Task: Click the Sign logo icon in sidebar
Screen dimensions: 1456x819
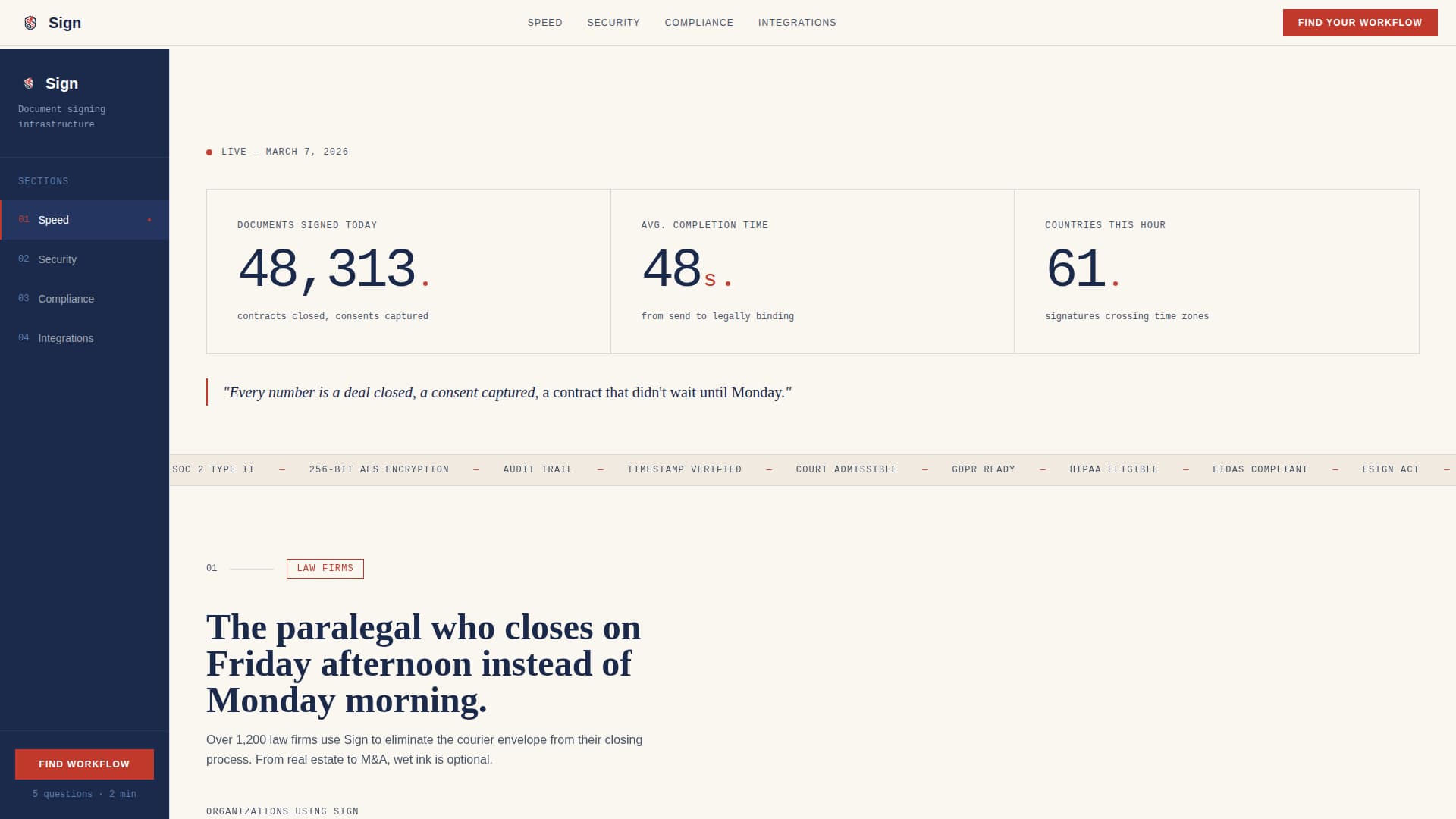Action: (29, 83)
